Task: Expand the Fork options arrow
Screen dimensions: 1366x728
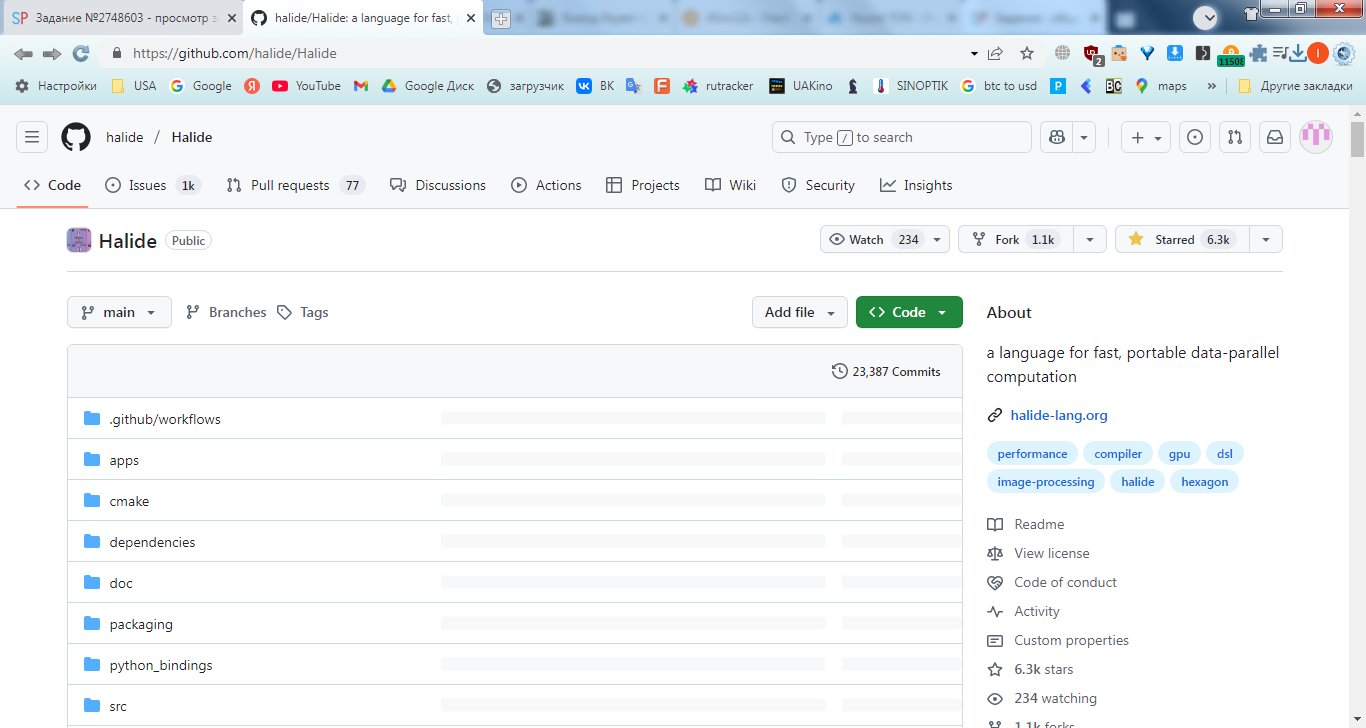Action: click(1090, 239)
